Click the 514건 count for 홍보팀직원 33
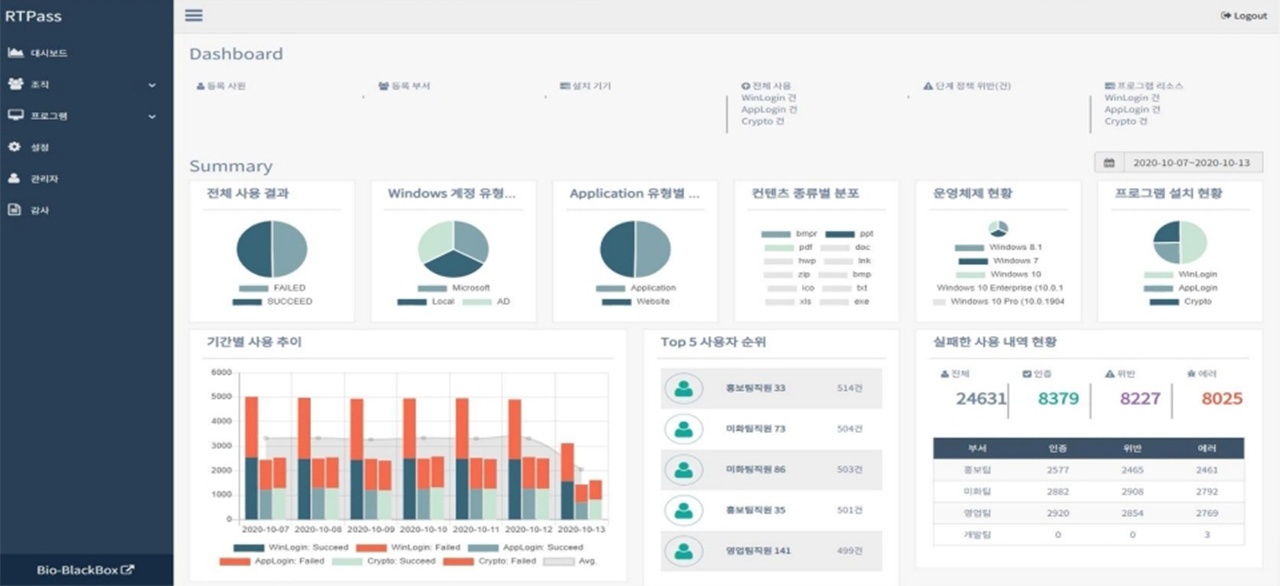This screenshot has width=1280, height=586. click(x=849, y=388)
